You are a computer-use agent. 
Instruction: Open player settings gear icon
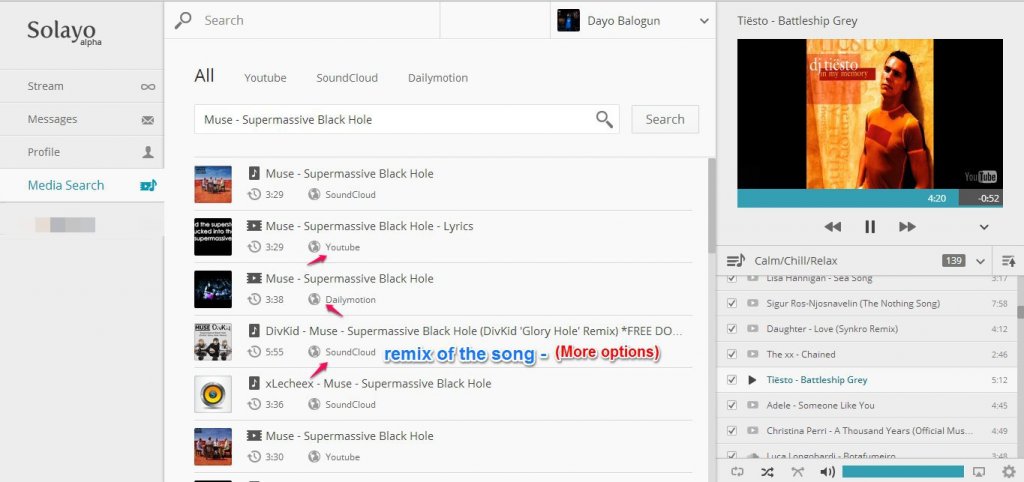1009,472
